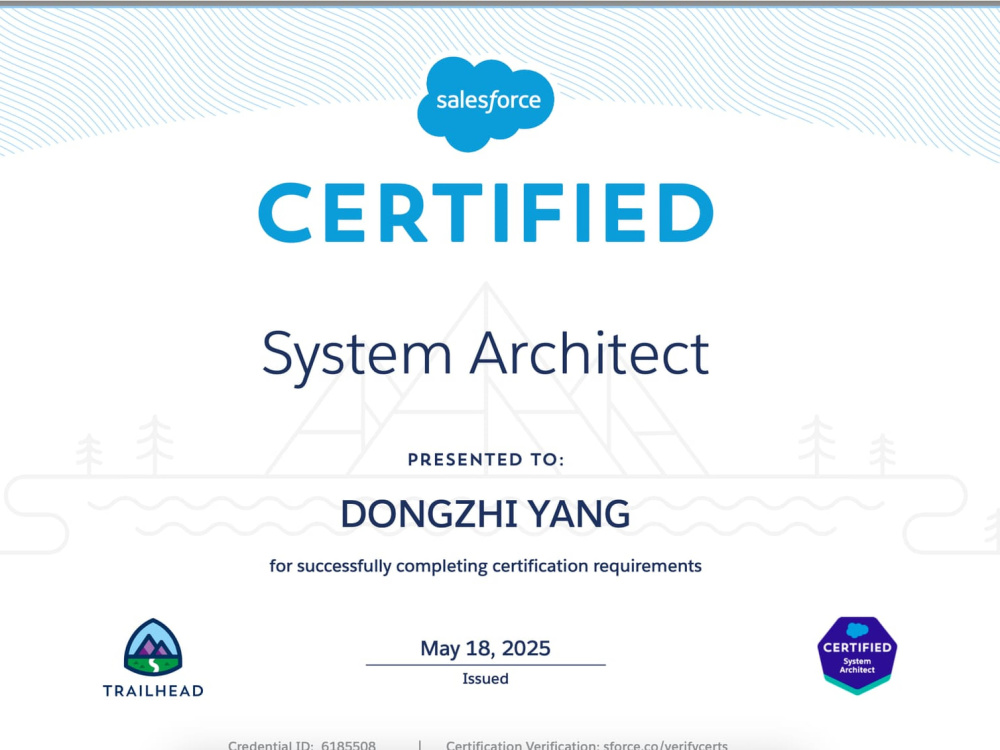The height and width of the screenshot is (750, 1000).
Task: Click the PRESENTED TO: label
Action: (486, 460)
